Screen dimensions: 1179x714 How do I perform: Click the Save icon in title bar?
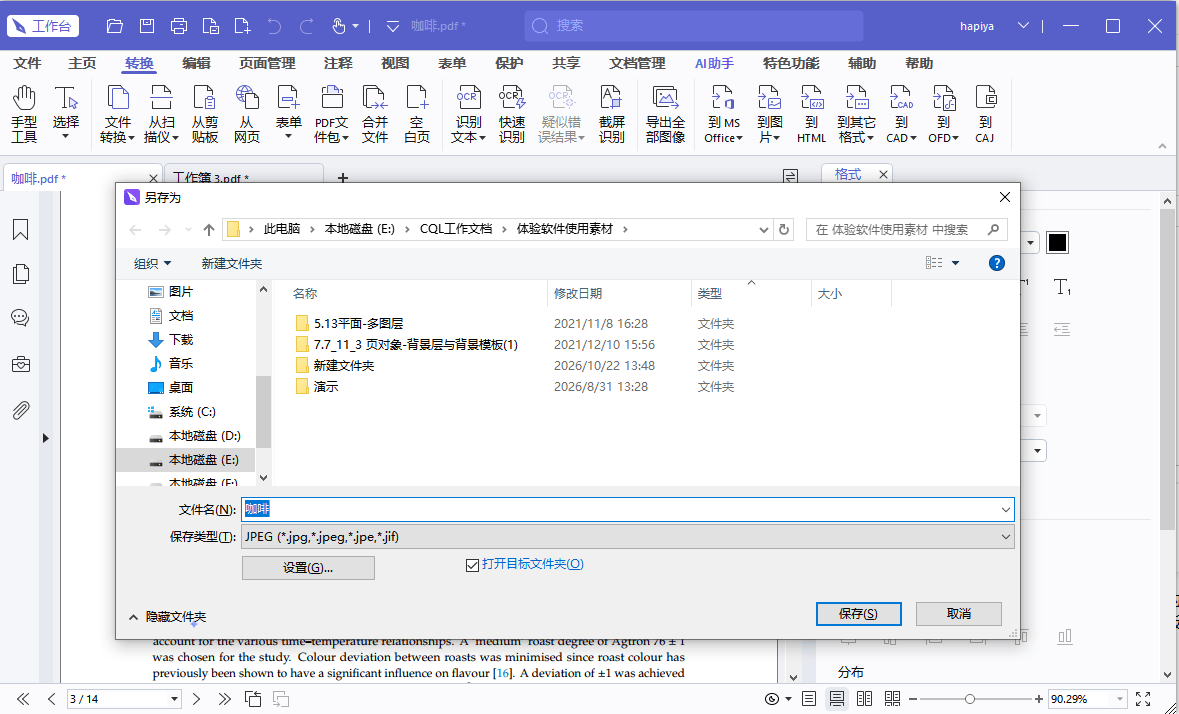point(147,26)
